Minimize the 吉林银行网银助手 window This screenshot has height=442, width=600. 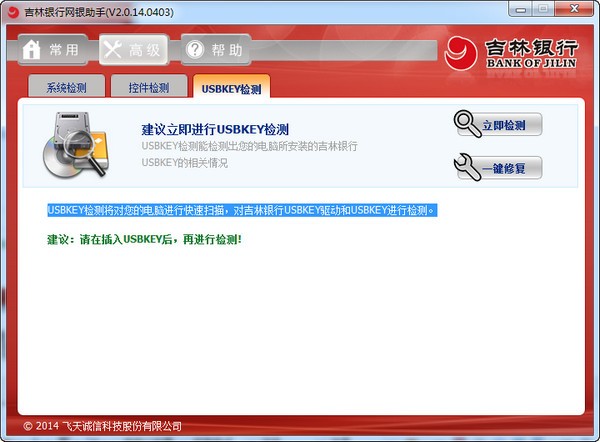[521, 9]
